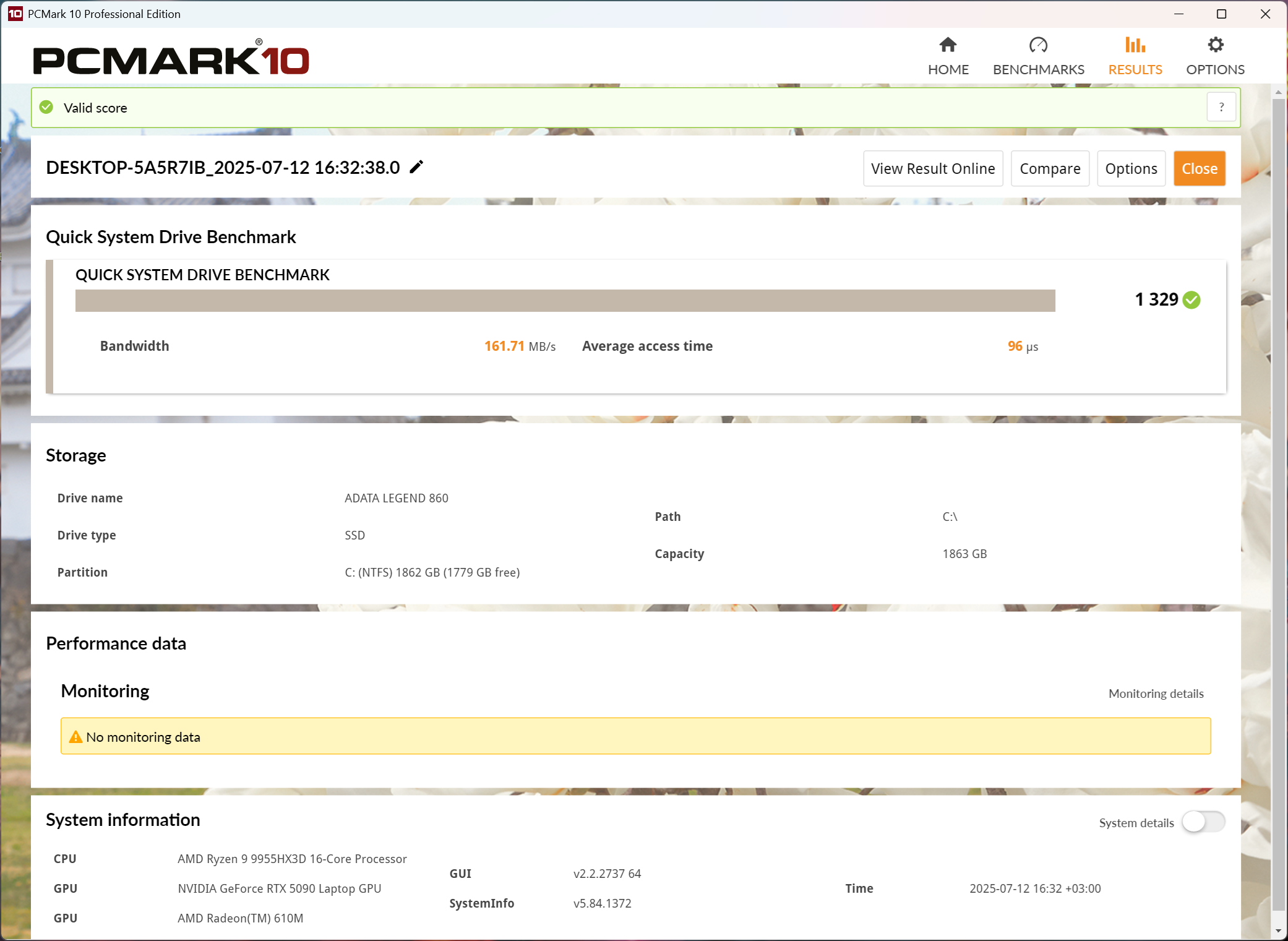Open Monitoring details link
This screenshot has width=1288, height=941.
click(x=1156, y=694)
